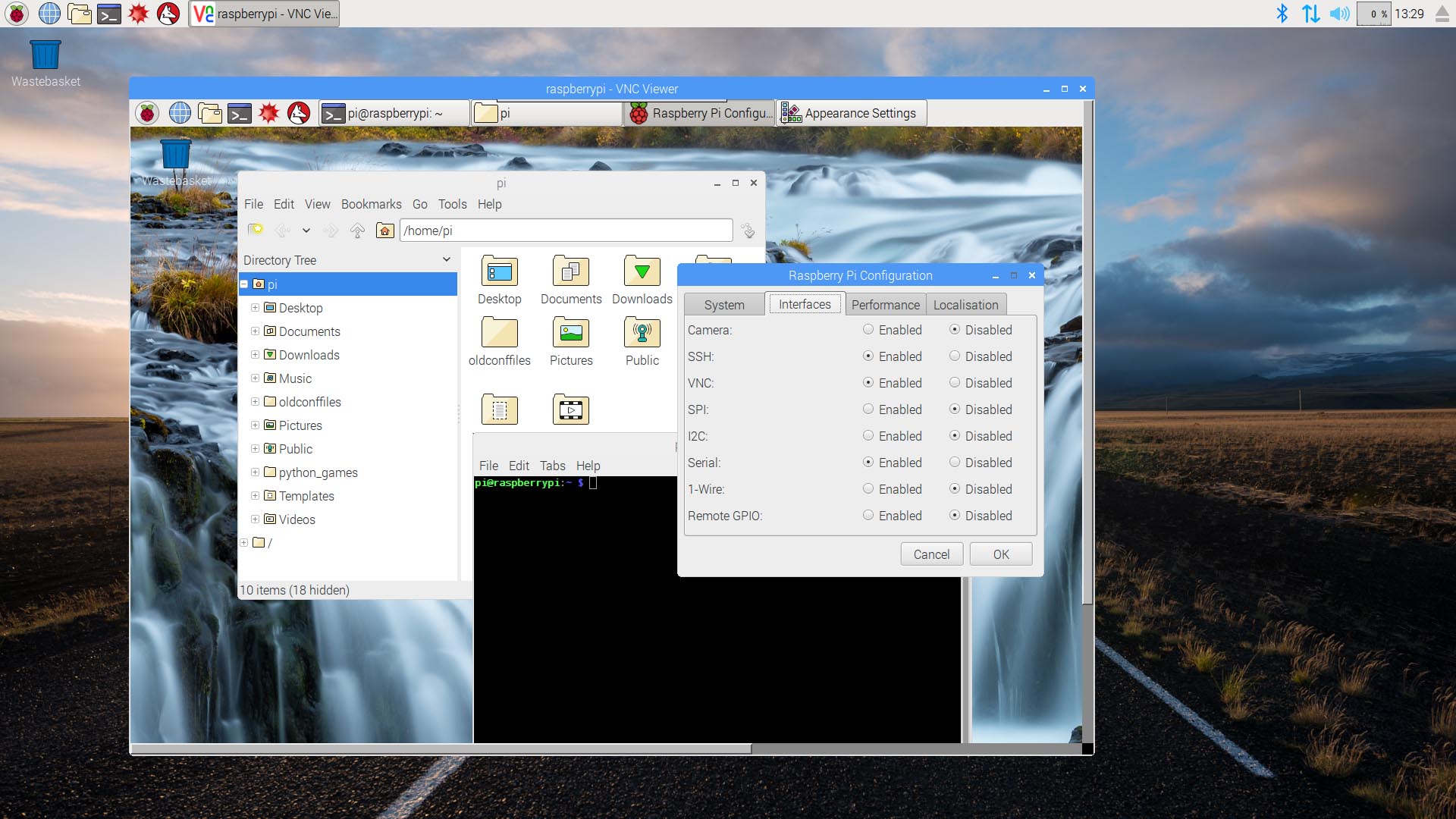Viewport: 1456px width, 819px height.
Task: Open the Bookmarks menu in file manager
Action: [x=371, y=204]
